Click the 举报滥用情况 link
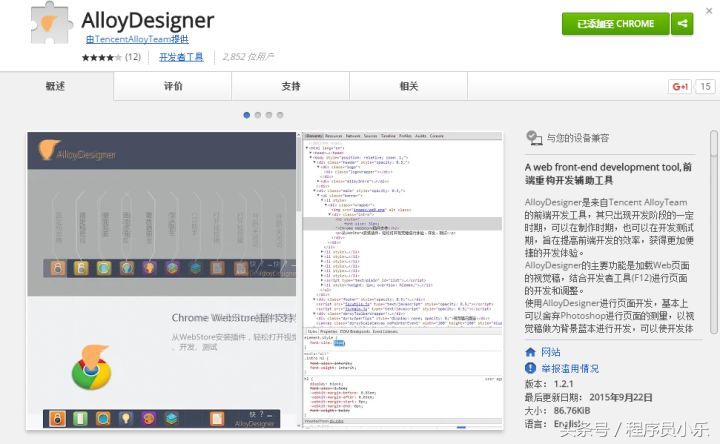The width and height of the screenshot is (720, 444). 570,368
